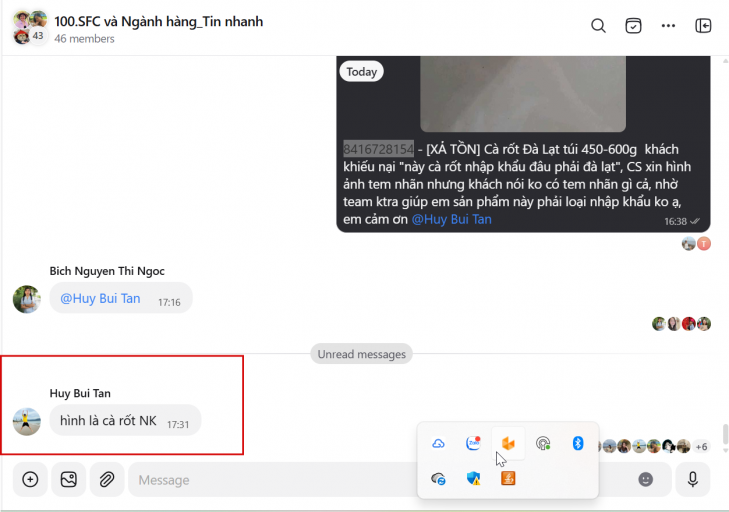
Task: Select the highlighted number 8416728154
Action: [378, 149]
